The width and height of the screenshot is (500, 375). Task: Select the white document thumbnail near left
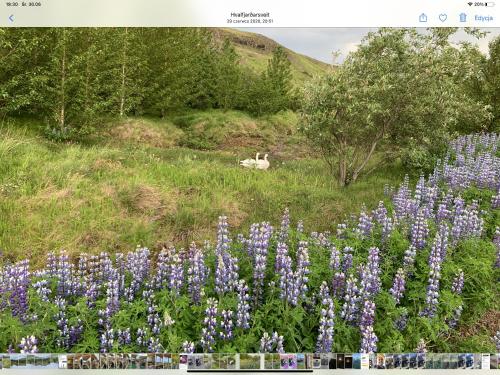click(63, 361)
